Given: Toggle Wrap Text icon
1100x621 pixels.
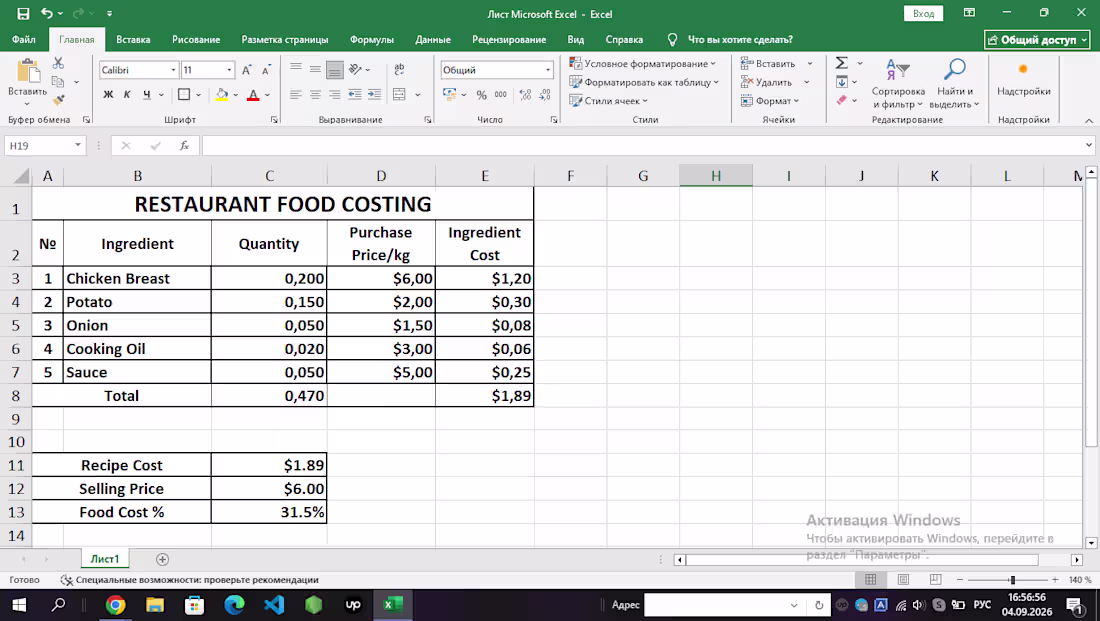Looking at the screenshot, I should (399, 69).
